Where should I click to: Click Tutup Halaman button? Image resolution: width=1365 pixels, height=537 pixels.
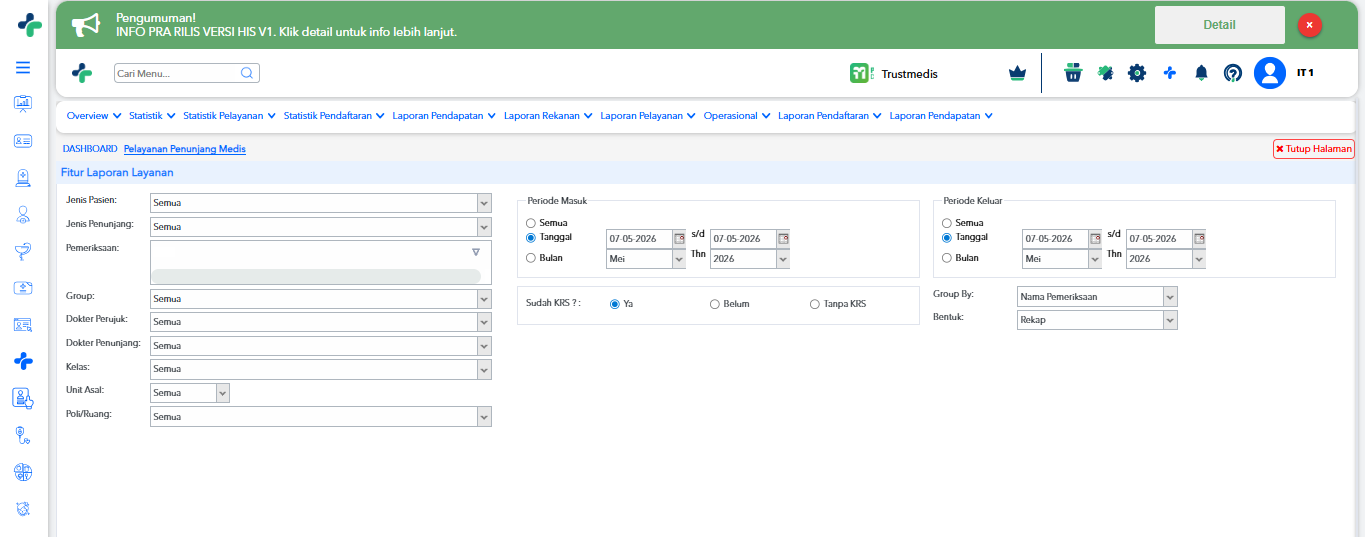(x=1314, y=149)
